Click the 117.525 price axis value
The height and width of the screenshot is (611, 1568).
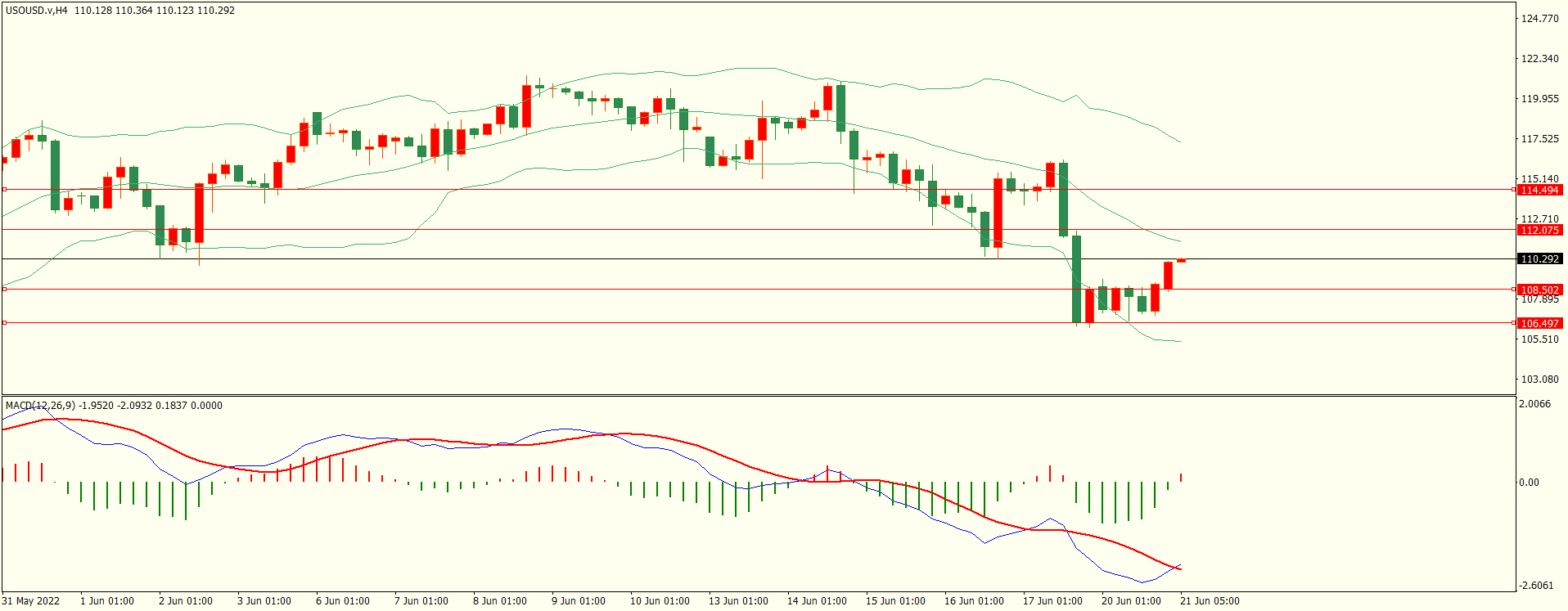coord(1539,138)
